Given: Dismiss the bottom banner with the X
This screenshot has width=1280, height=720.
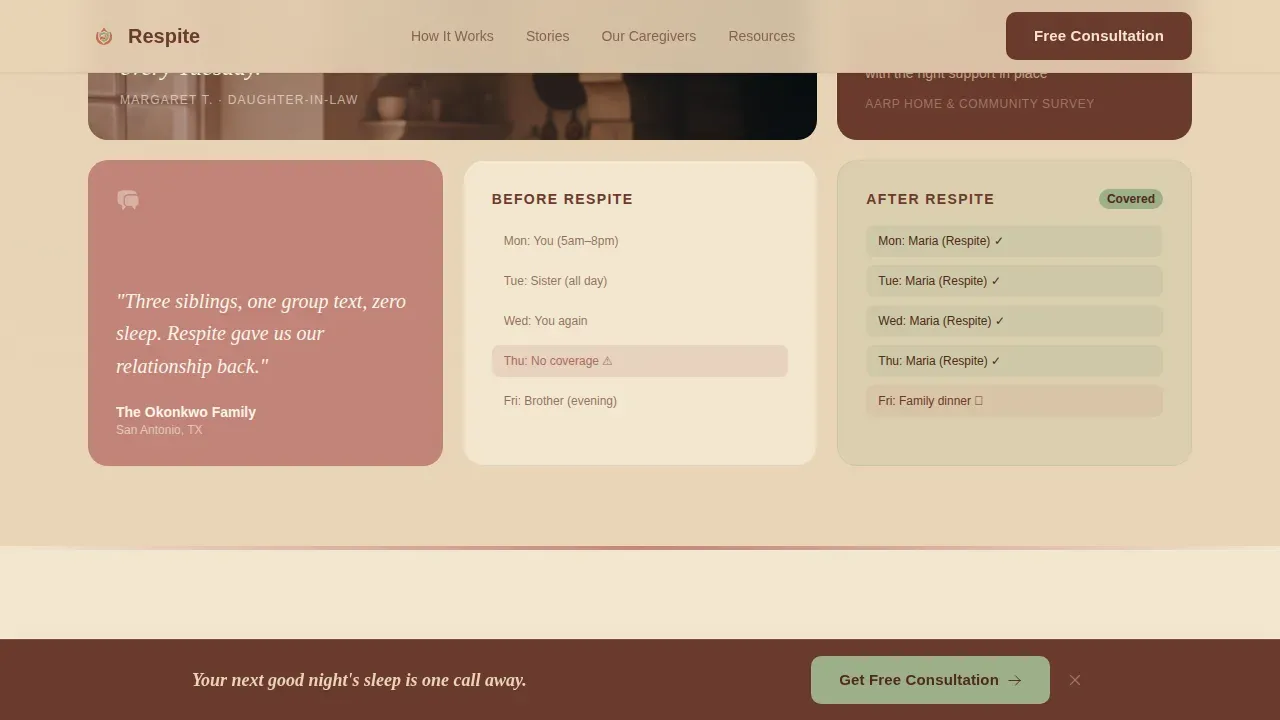Looking at the screenshot, I should coord(1075,680).
